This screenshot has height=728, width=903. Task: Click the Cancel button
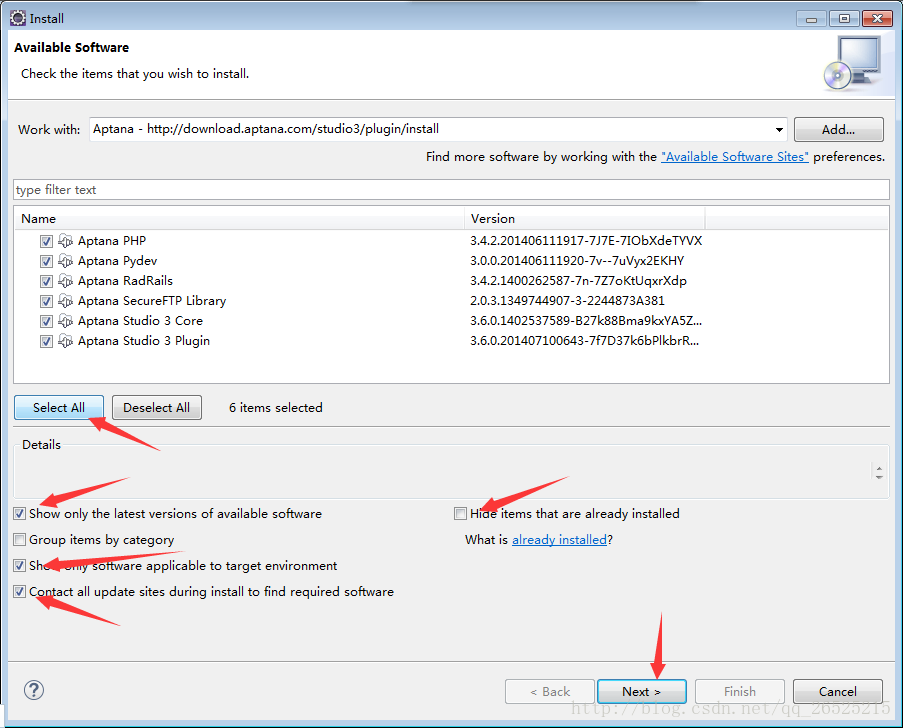coord(838,691)
